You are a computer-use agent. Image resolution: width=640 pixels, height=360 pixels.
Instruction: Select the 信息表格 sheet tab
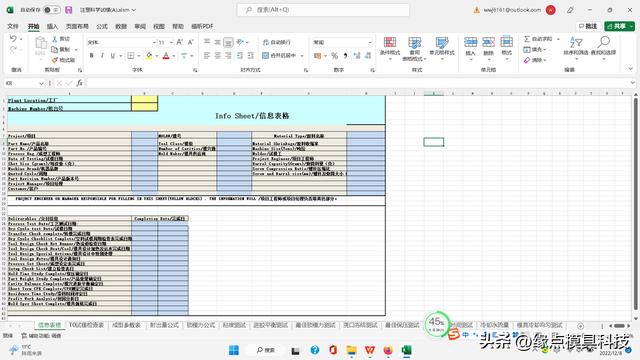coord(49,325)
